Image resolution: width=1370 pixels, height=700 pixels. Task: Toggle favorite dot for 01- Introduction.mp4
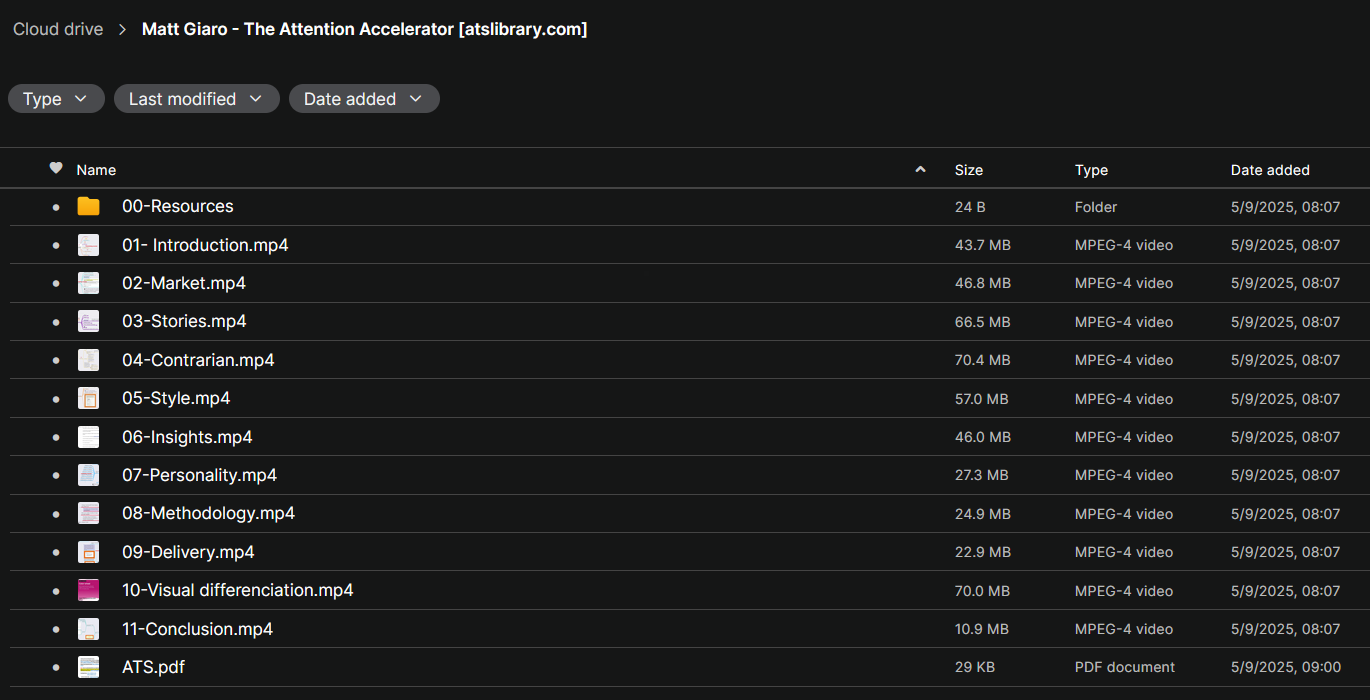click(56, 245)
